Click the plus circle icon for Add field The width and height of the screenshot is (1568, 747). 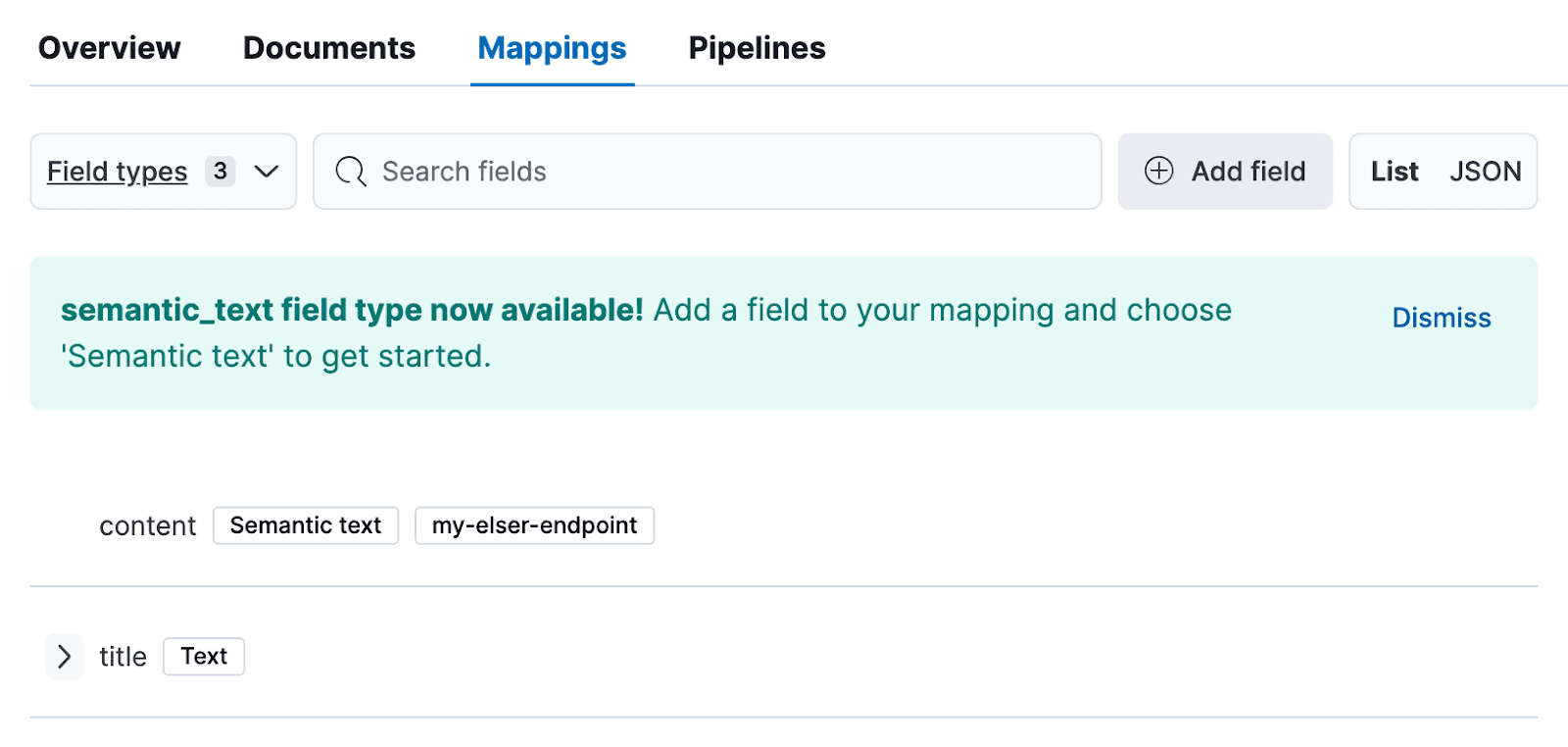(1158, 172)
